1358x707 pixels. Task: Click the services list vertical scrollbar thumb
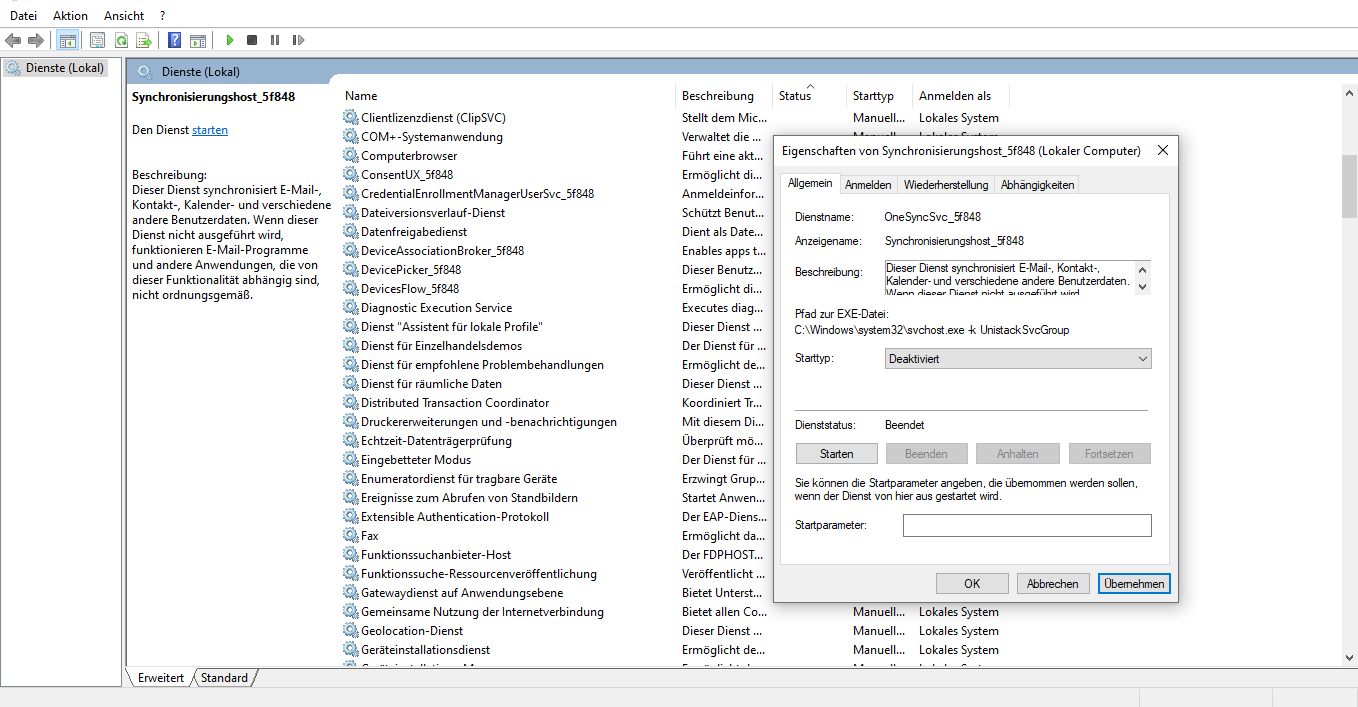click(x=1349, y=186)
